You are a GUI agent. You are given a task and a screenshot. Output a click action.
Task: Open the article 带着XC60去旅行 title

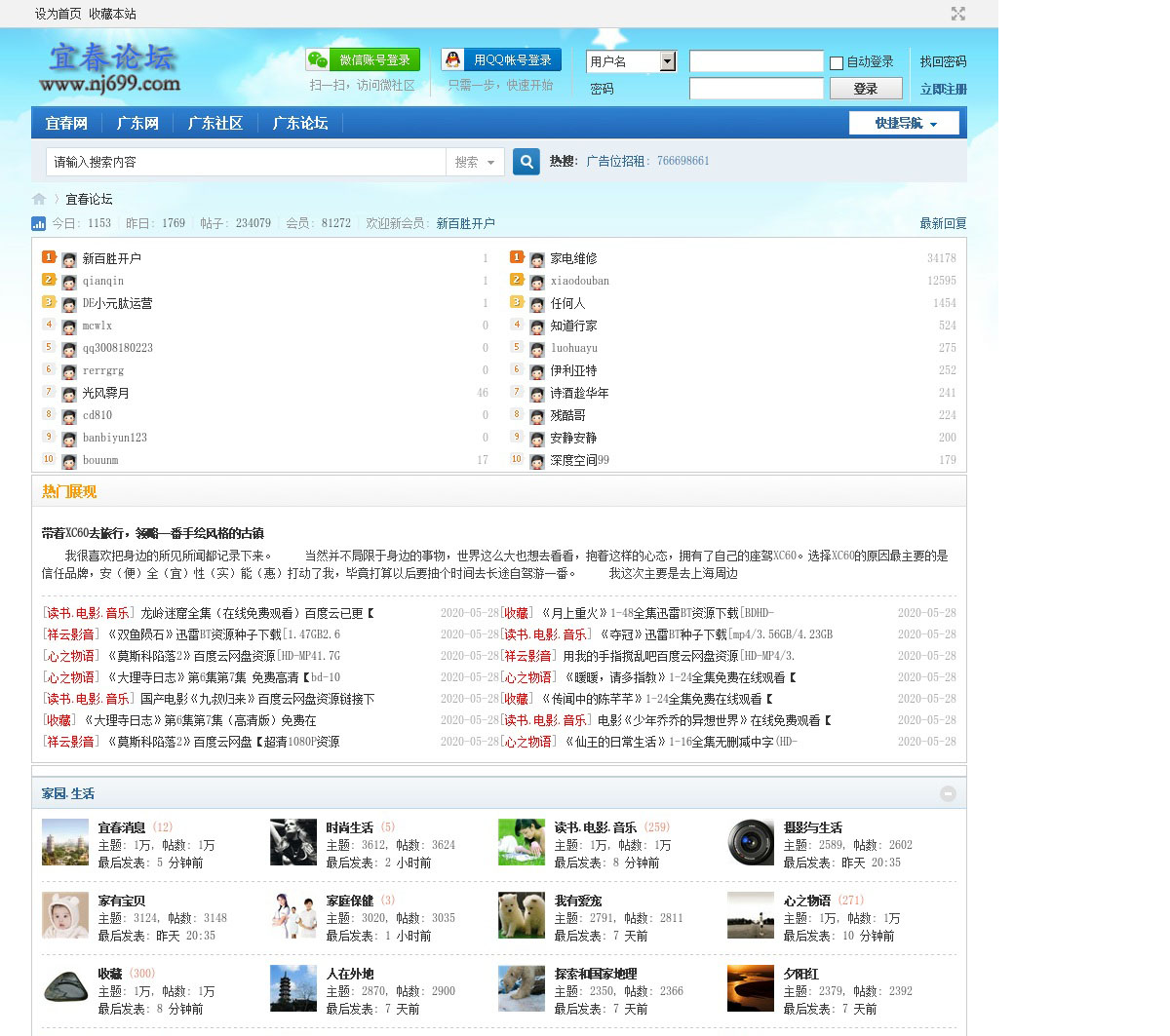point(152,533)
